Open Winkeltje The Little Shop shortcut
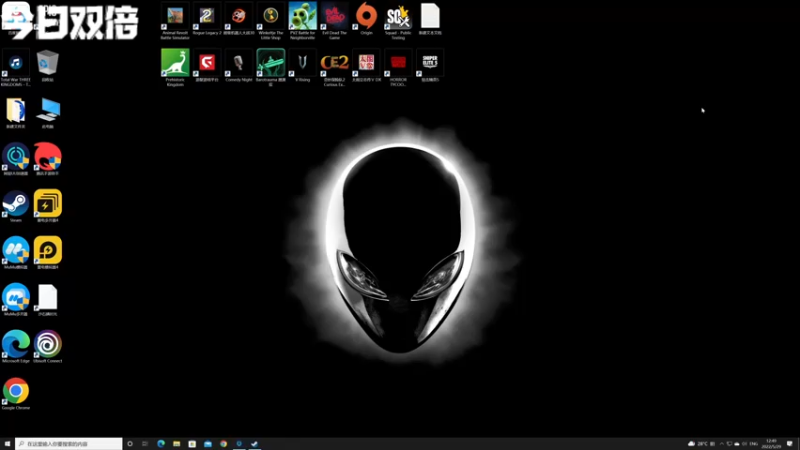This screenshot has width=800, height=450. tap(270, 21)
